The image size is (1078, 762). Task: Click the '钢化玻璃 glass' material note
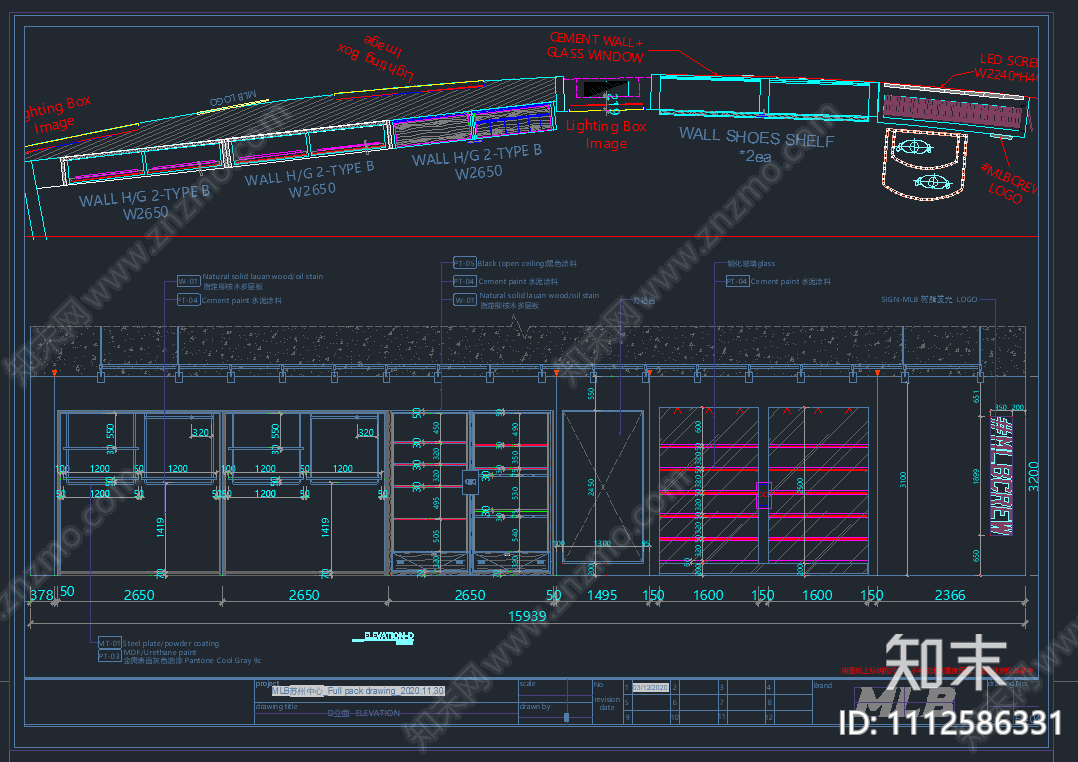coord(751,263)
